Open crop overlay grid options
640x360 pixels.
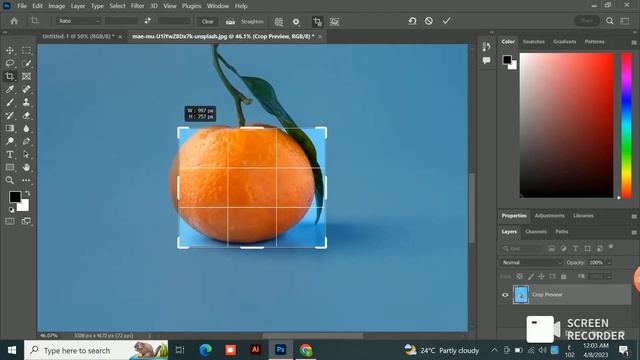pos(279,22)
